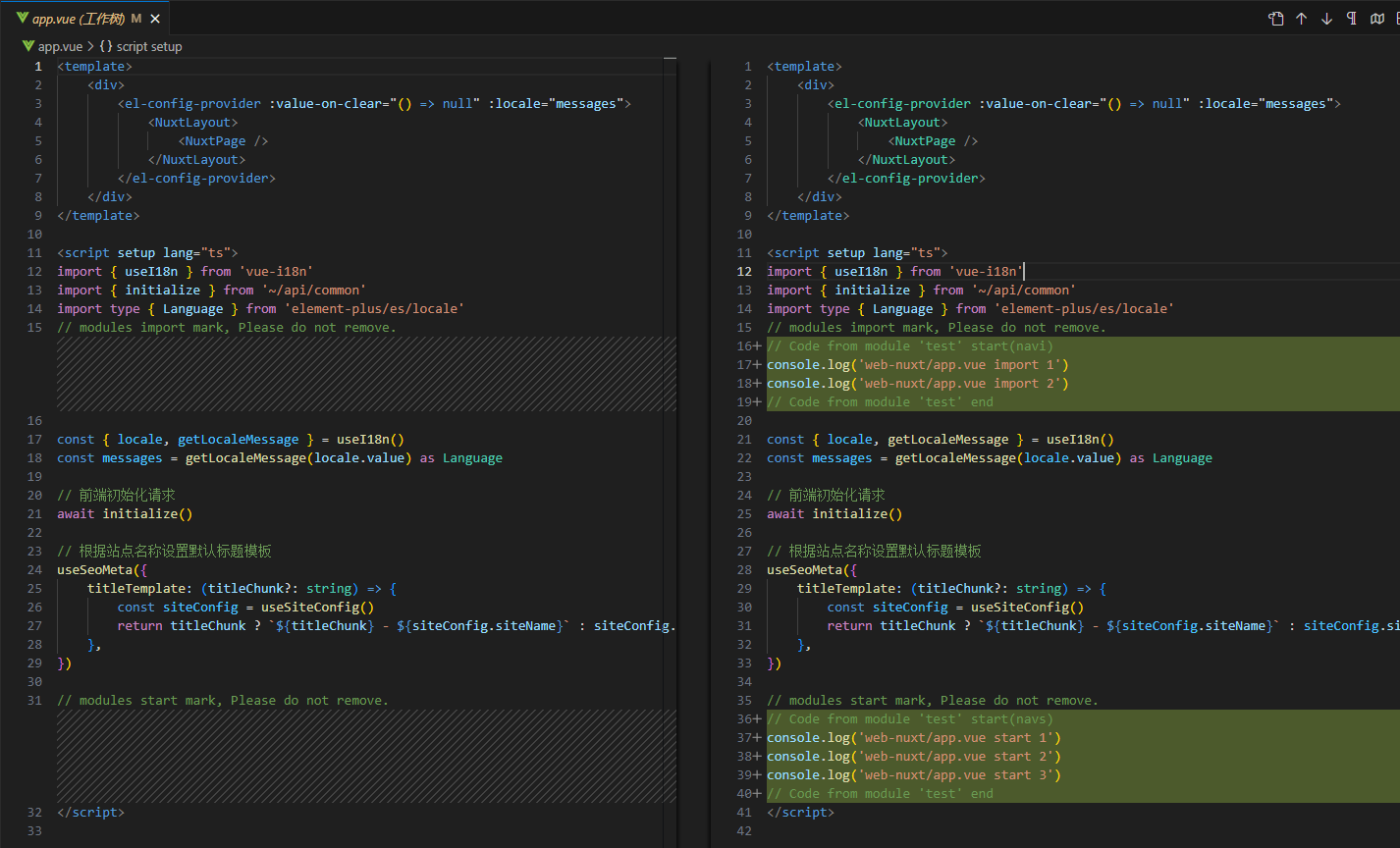Click the plus marker on line 36

[757, 719]
